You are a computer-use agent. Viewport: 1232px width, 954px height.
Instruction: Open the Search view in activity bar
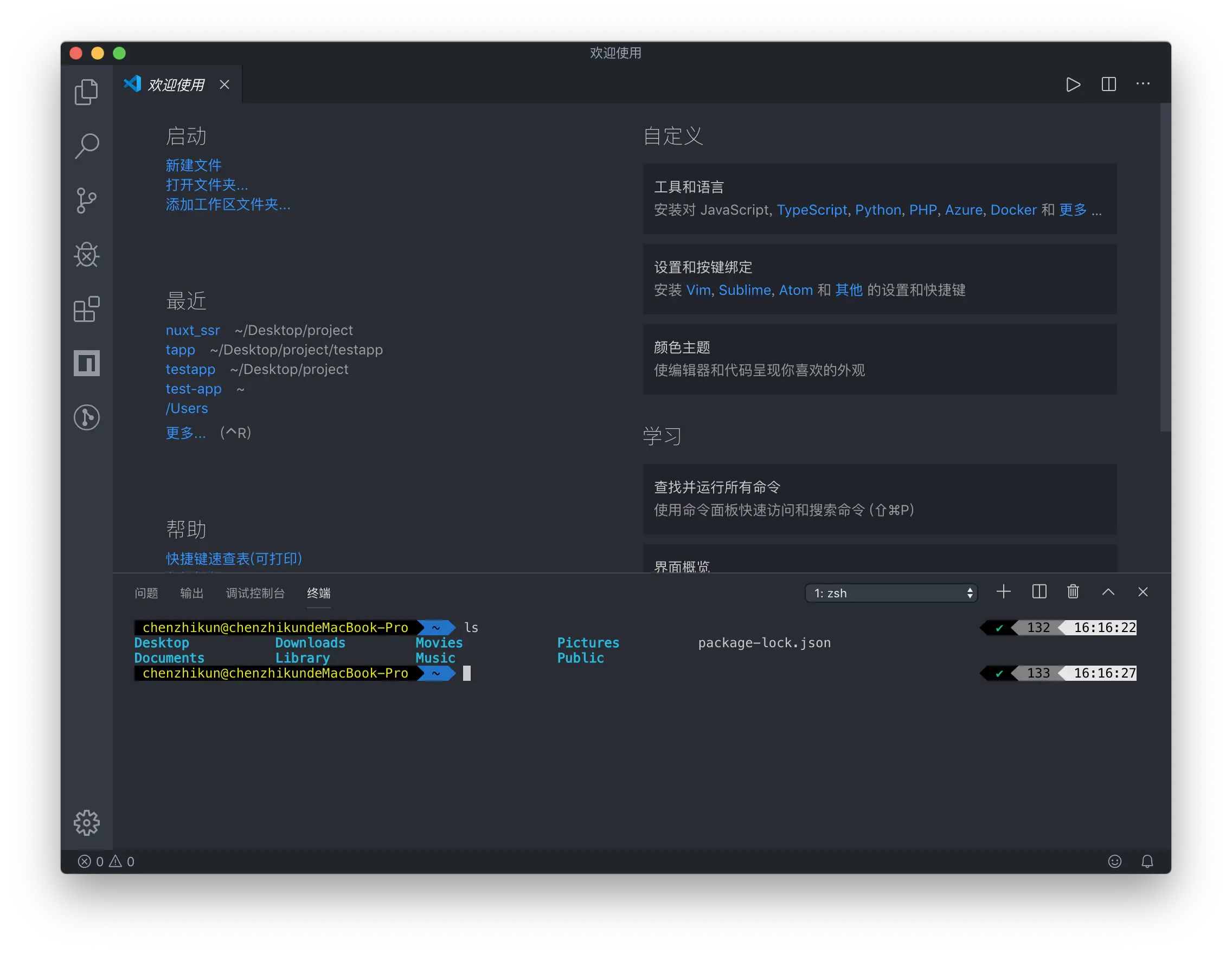click(86, 146)
